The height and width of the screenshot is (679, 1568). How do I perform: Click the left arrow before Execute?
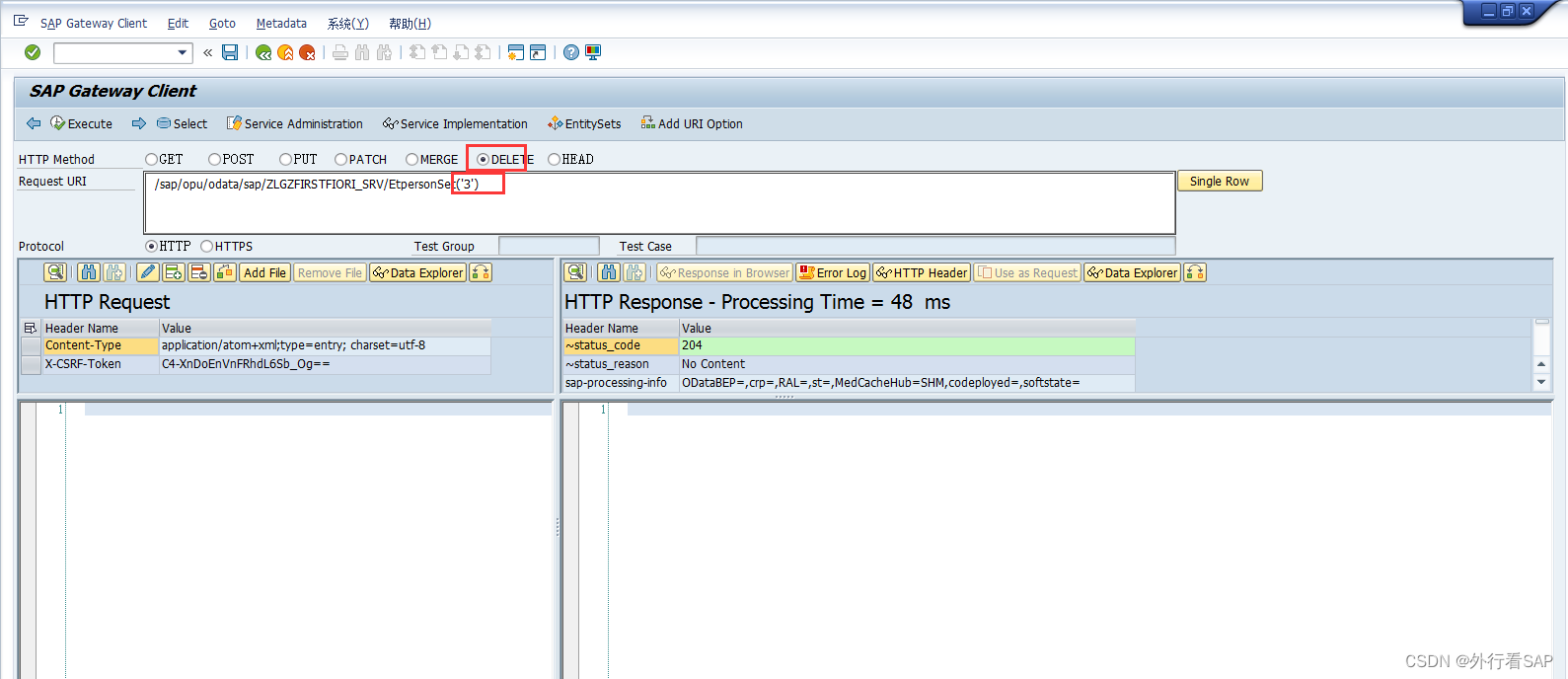(34, 123)
